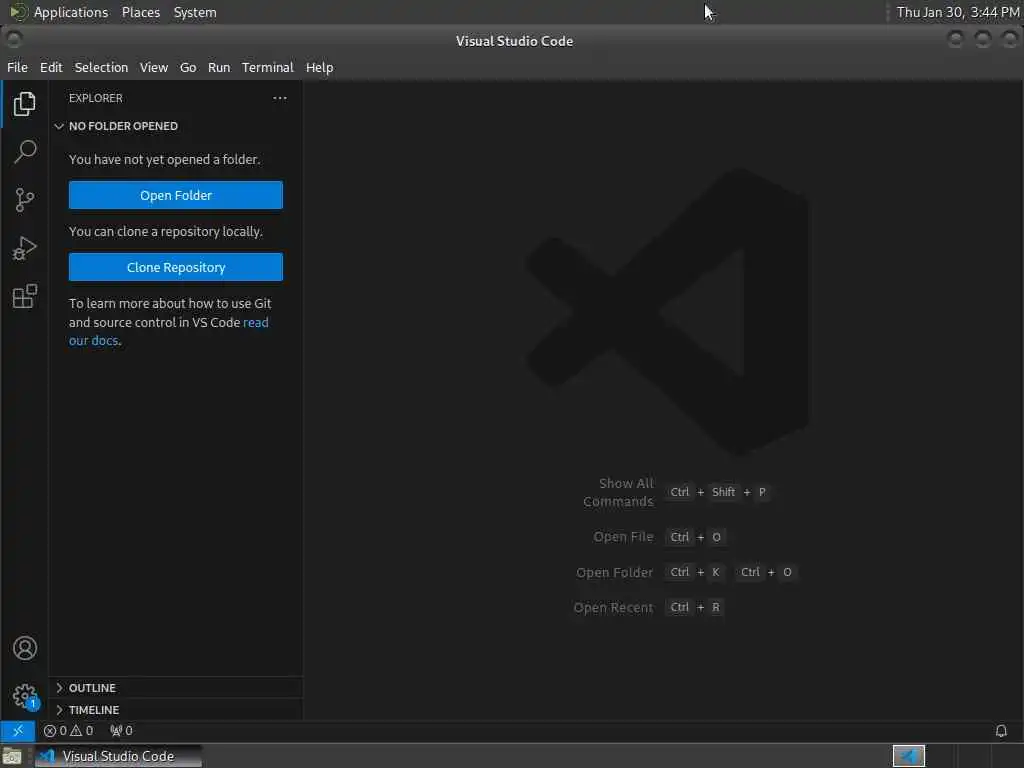Screen dimensions: 1024x768
Task: Open the Run and Debug view
Action: pos(24,248)
